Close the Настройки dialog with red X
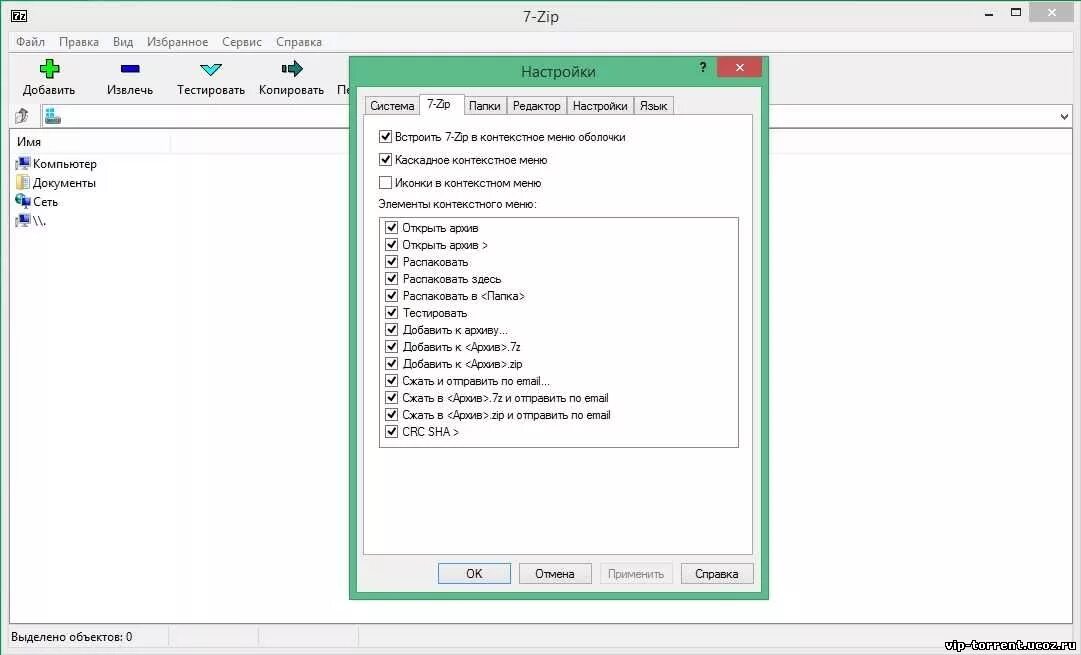The image size is (1081, 655). 739,68
